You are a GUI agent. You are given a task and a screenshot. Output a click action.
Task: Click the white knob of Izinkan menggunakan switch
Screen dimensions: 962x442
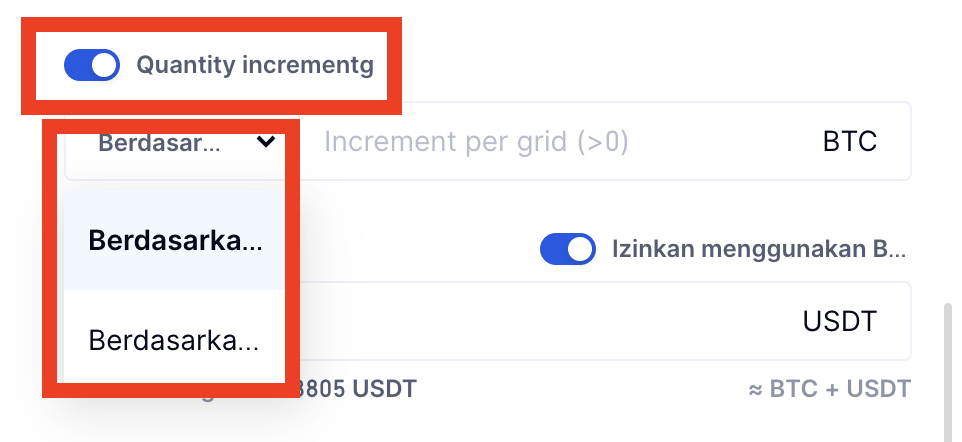[580, 249]
